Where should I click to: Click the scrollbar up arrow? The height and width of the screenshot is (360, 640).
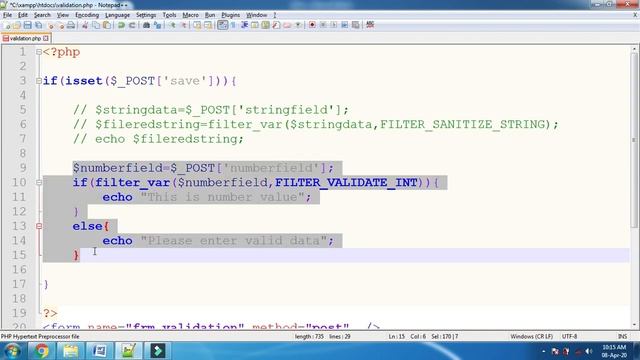pyautogui.click(x=634, y=49)
